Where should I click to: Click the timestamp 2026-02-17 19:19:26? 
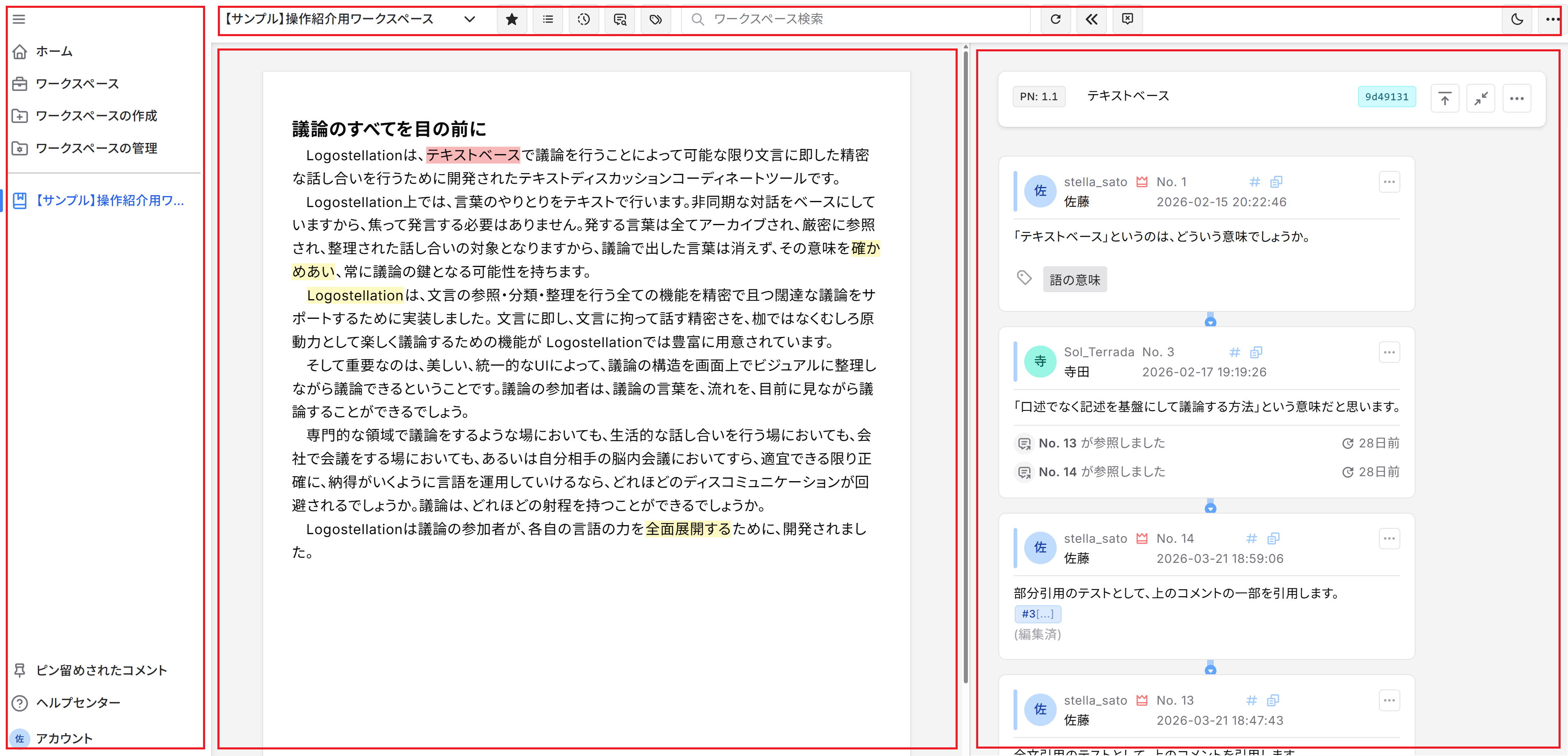coord(1204,373)
